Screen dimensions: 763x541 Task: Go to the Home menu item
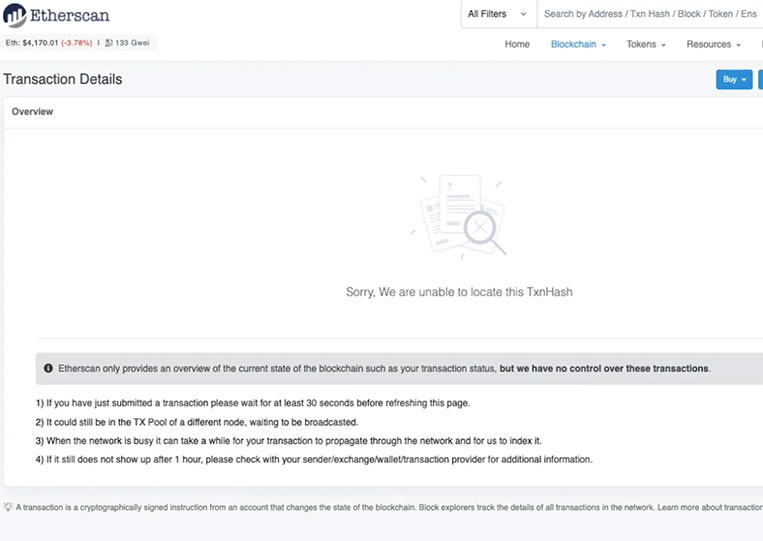coord(517,44)
